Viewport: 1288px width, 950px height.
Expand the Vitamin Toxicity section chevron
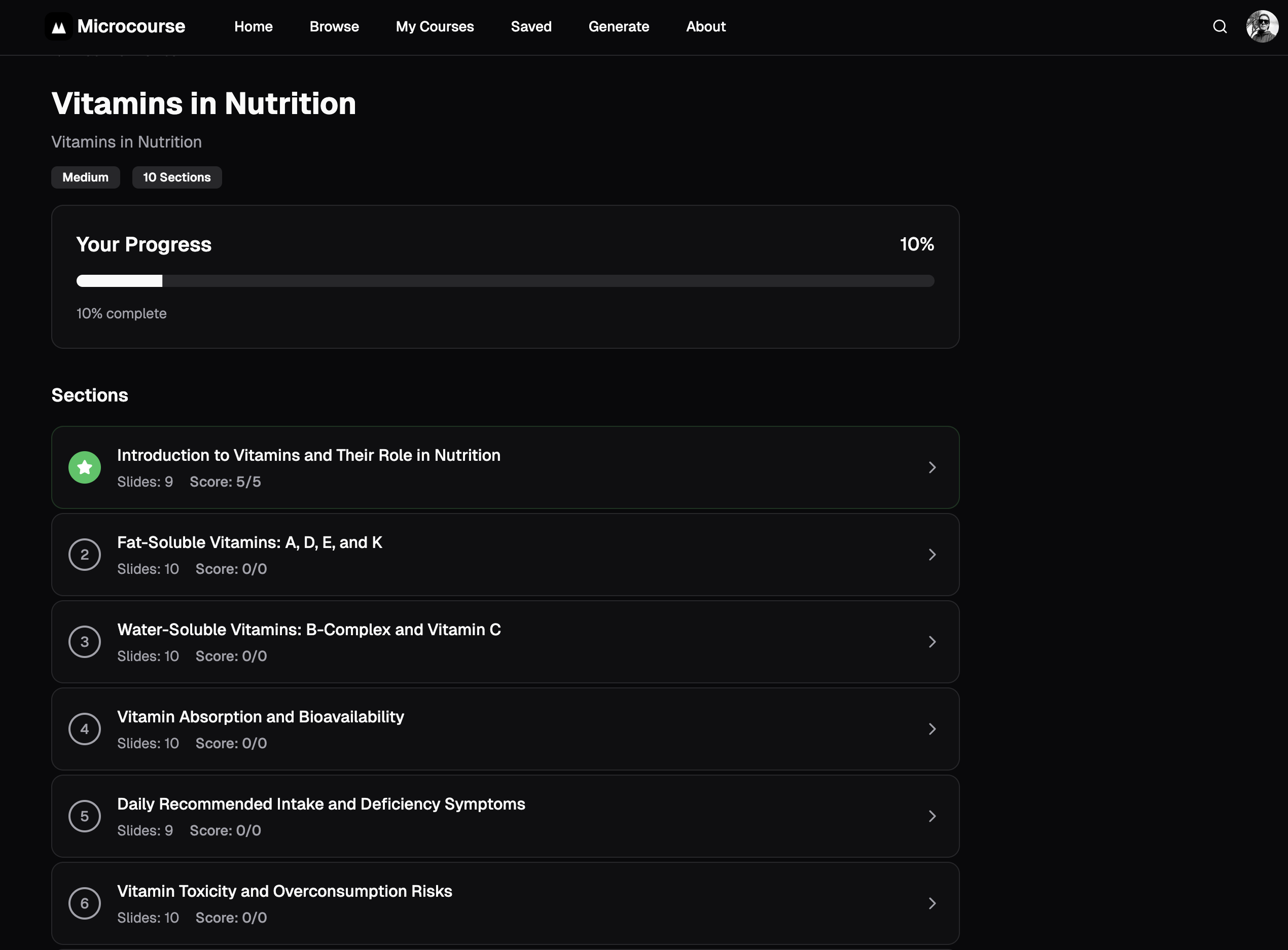932,903
